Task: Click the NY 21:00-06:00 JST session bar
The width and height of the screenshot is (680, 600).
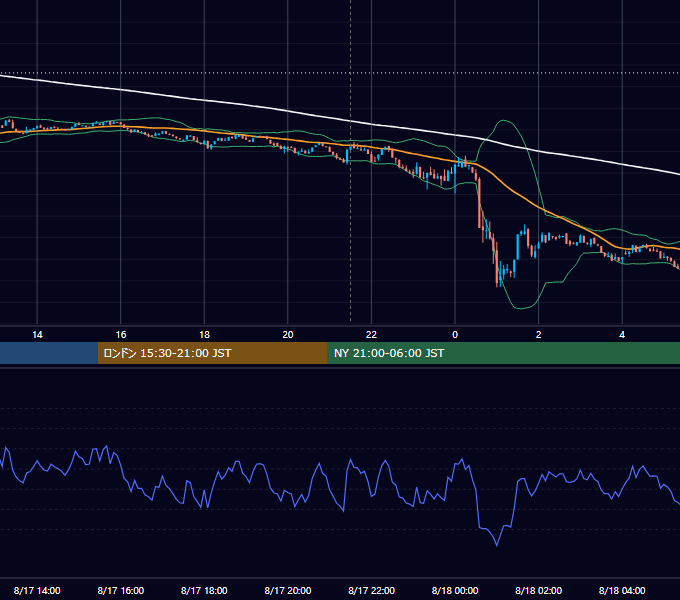Action: click(503, 353)
